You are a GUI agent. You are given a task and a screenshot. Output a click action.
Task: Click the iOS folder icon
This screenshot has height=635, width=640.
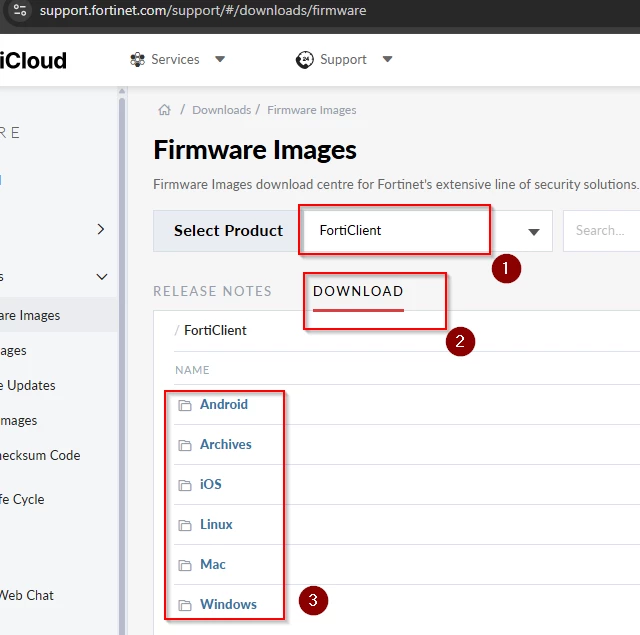185,485
